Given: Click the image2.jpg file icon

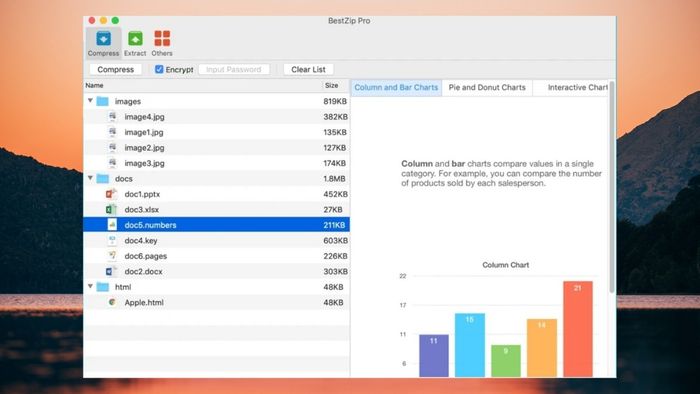Looking at the screenshot, I should pyautogui.click(x=112, y=148).
